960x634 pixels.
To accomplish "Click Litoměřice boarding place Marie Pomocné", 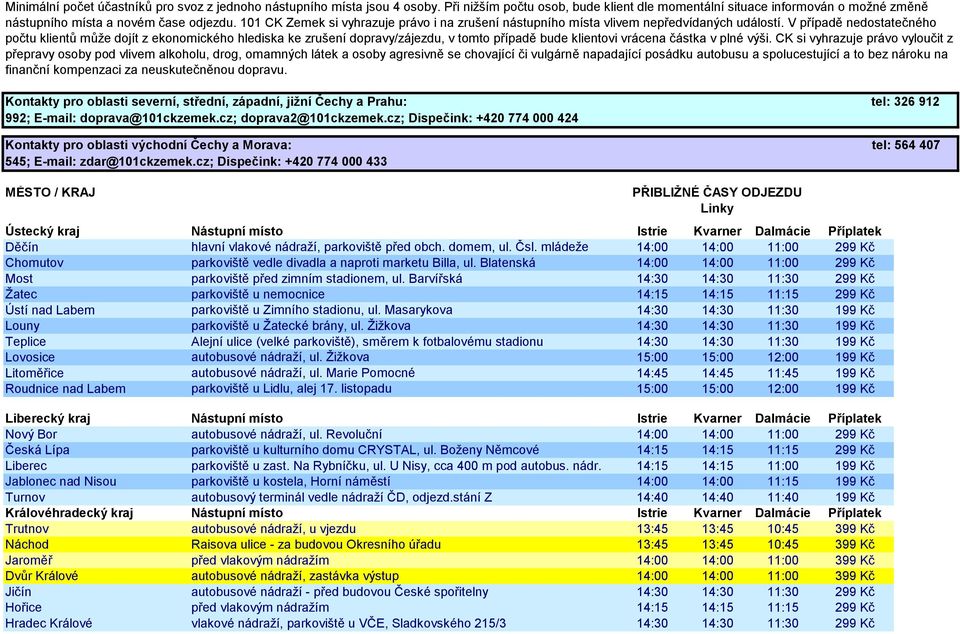I will (302, 373).
